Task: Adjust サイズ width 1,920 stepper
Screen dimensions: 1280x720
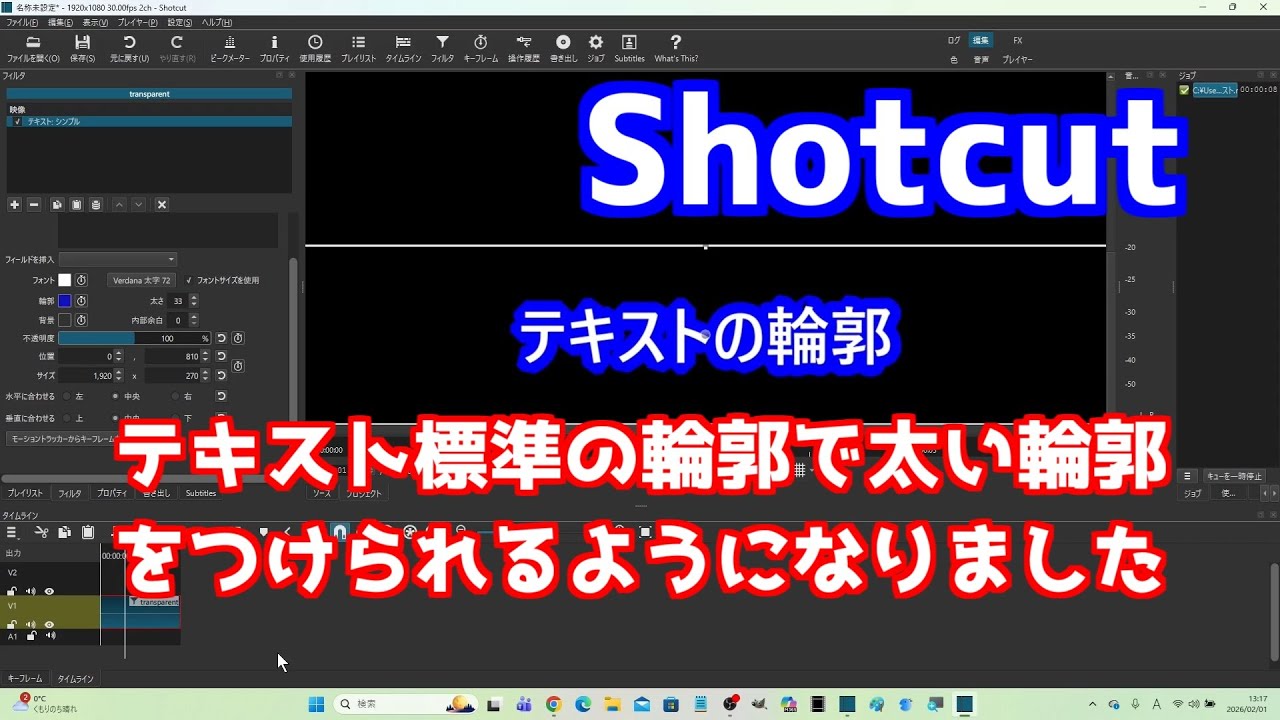Action: (x=119, y=376)
